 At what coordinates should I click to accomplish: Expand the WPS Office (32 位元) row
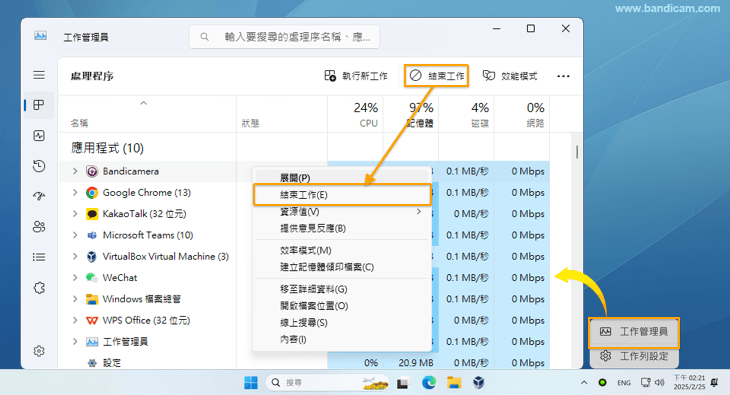[75, 320]
